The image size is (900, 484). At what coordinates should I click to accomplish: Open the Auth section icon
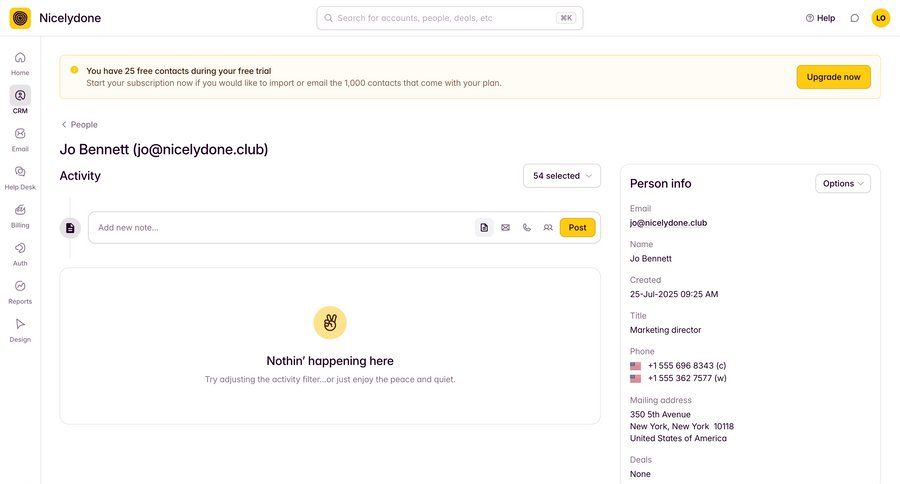point(20,254)
